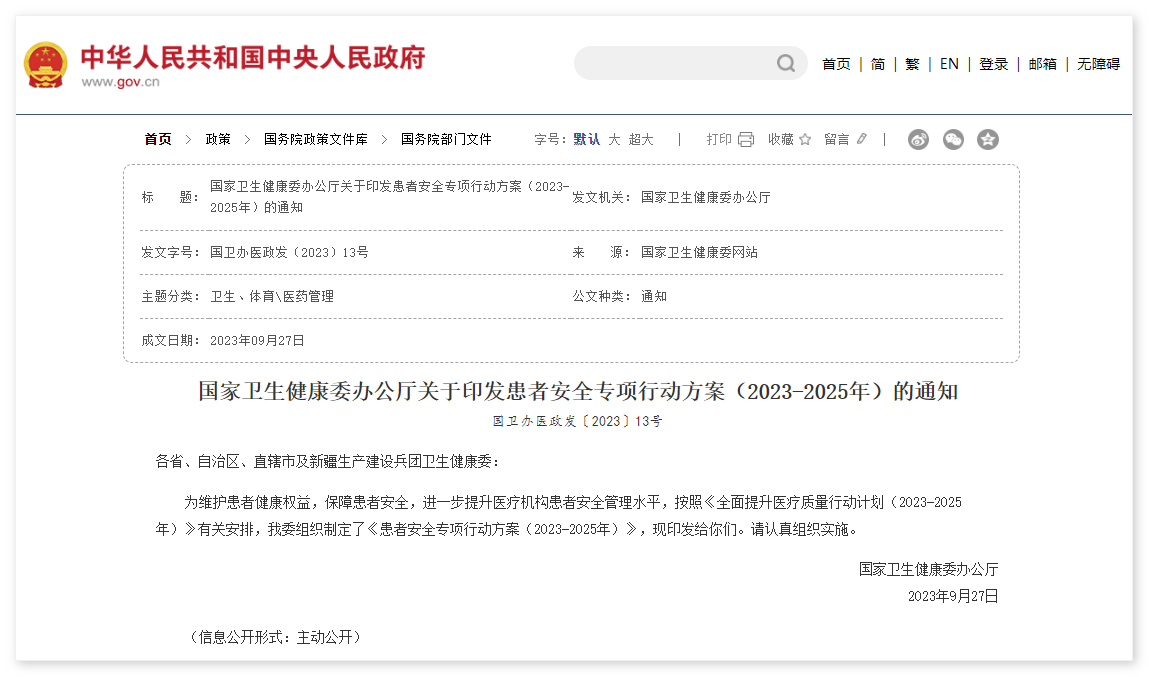Switch language to EN

948,63
